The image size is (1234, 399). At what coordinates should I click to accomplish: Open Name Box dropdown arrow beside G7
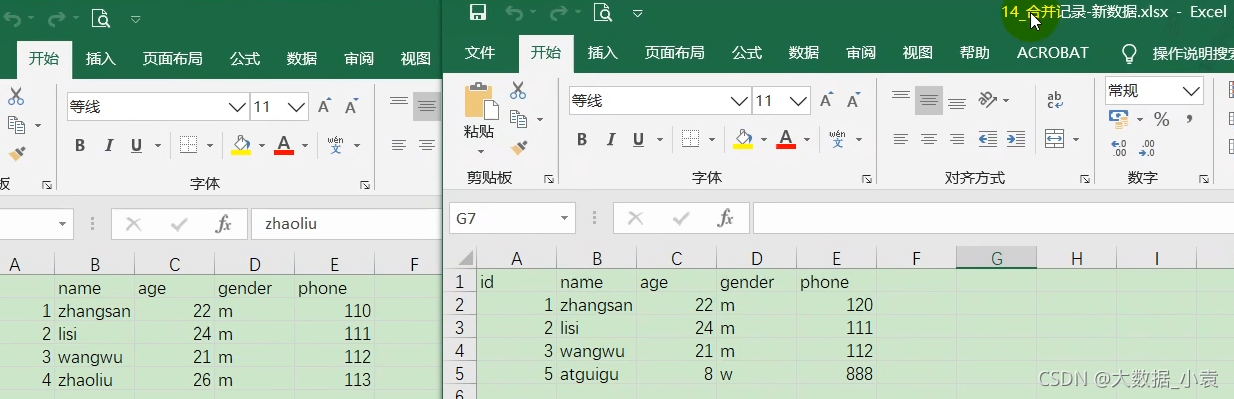point(565,217)
